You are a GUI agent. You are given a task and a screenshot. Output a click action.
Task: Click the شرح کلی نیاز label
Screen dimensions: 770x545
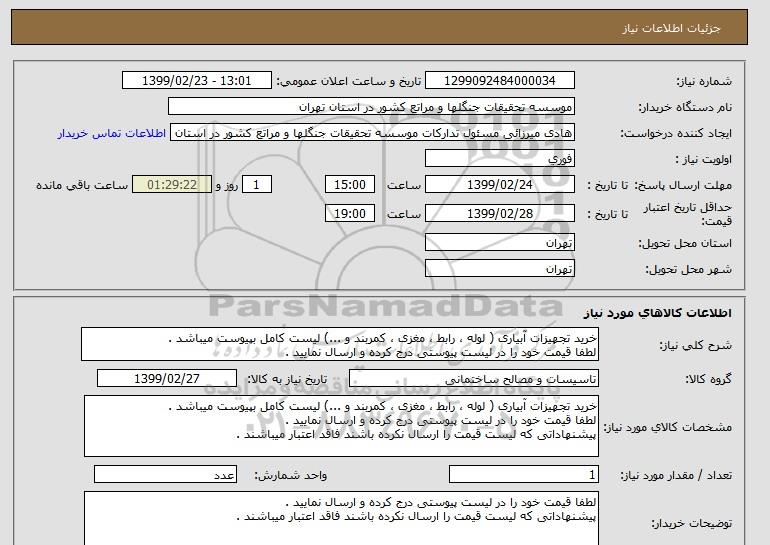coord(695,345)
